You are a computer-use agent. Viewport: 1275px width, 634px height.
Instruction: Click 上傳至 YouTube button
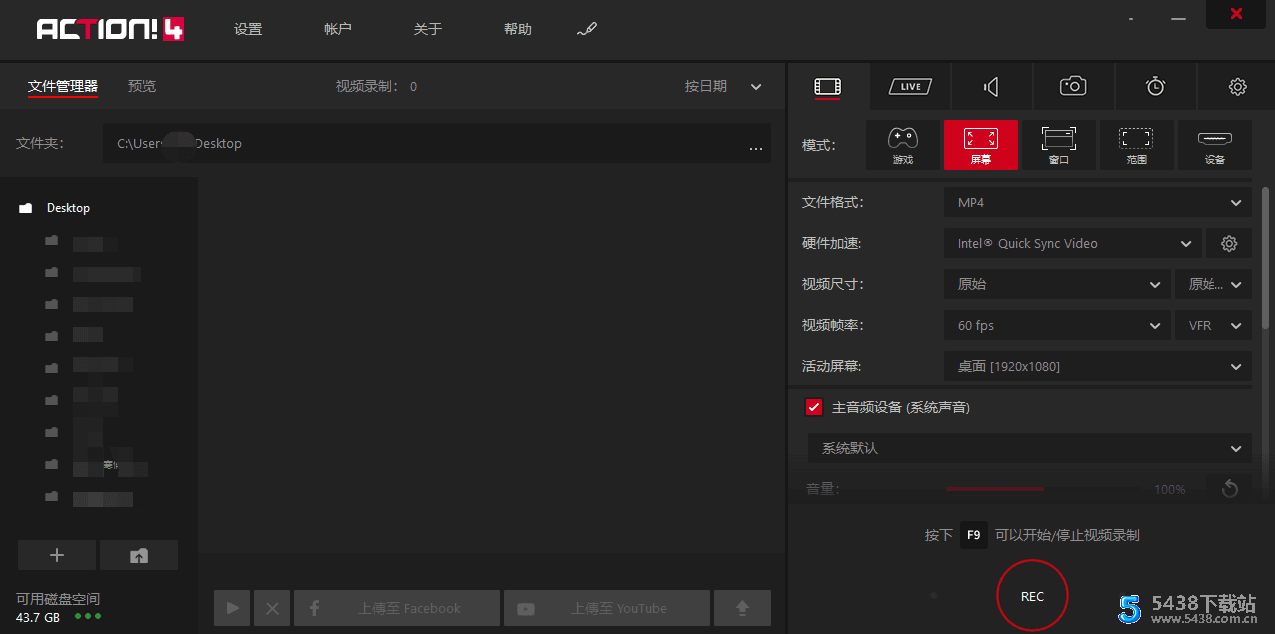606,607
